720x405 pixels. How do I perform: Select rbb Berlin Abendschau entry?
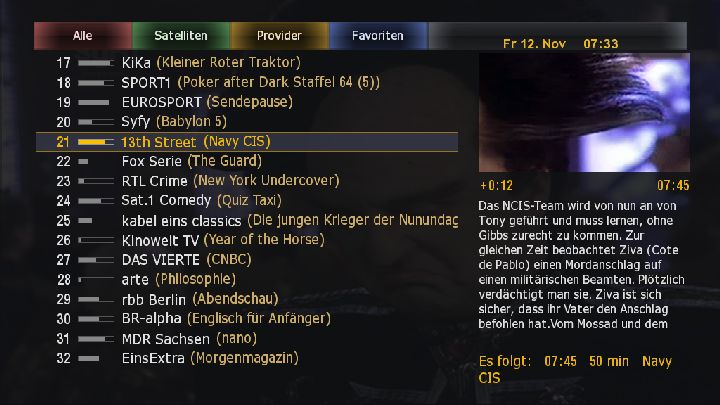pyautogui.click(x=247, y=299)
